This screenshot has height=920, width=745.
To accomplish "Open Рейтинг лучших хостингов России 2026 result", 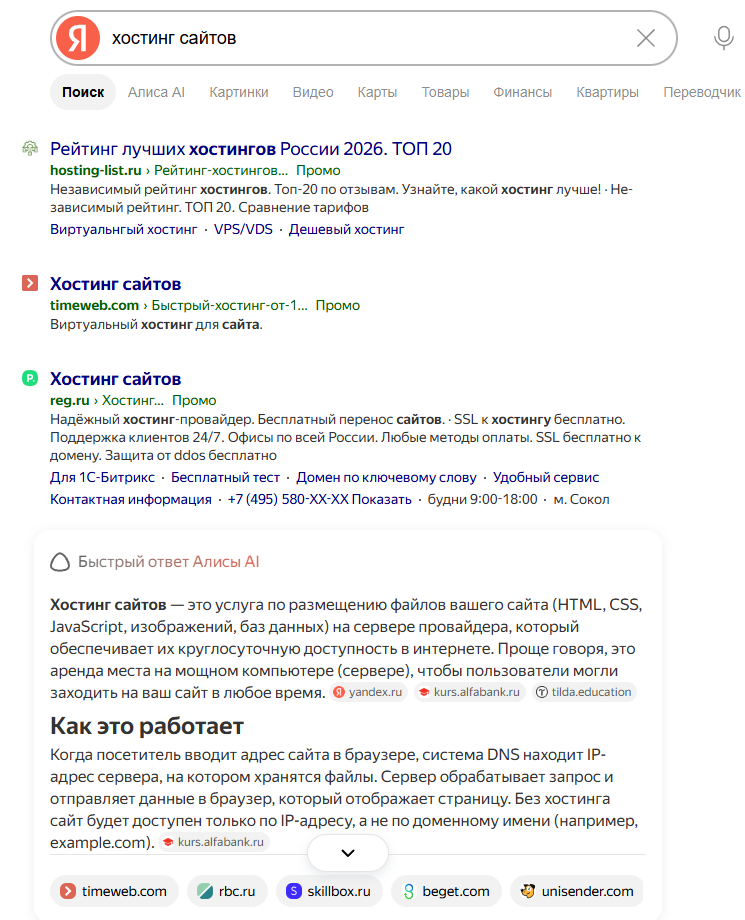I will pyautogui.click(x=250, y=149).
